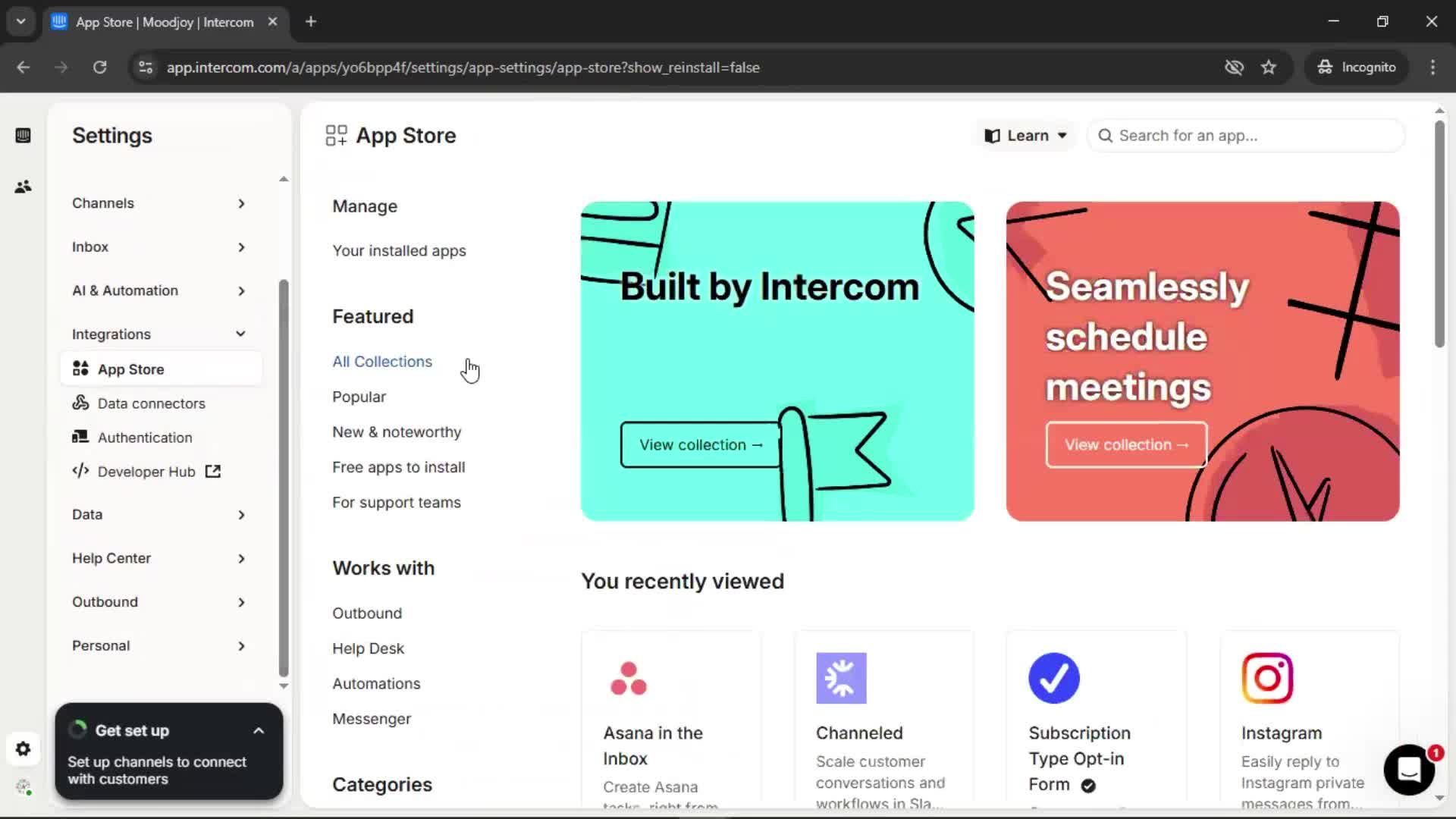The image size is (1456, 819).
Task: Click the Authentication icon in sidebar
Action: 80,437
